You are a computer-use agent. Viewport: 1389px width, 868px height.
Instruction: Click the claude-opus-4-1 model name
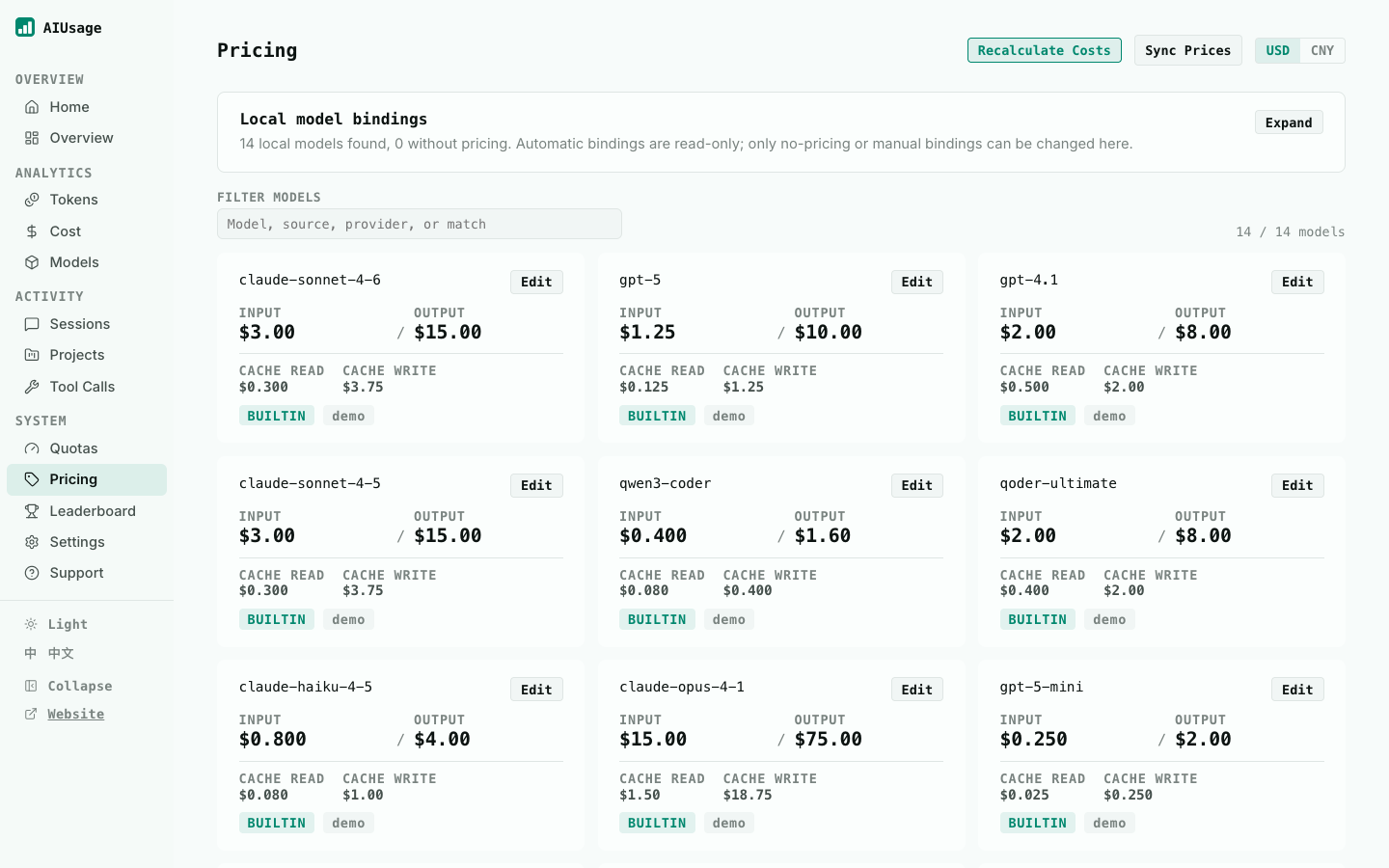(682, 687)
